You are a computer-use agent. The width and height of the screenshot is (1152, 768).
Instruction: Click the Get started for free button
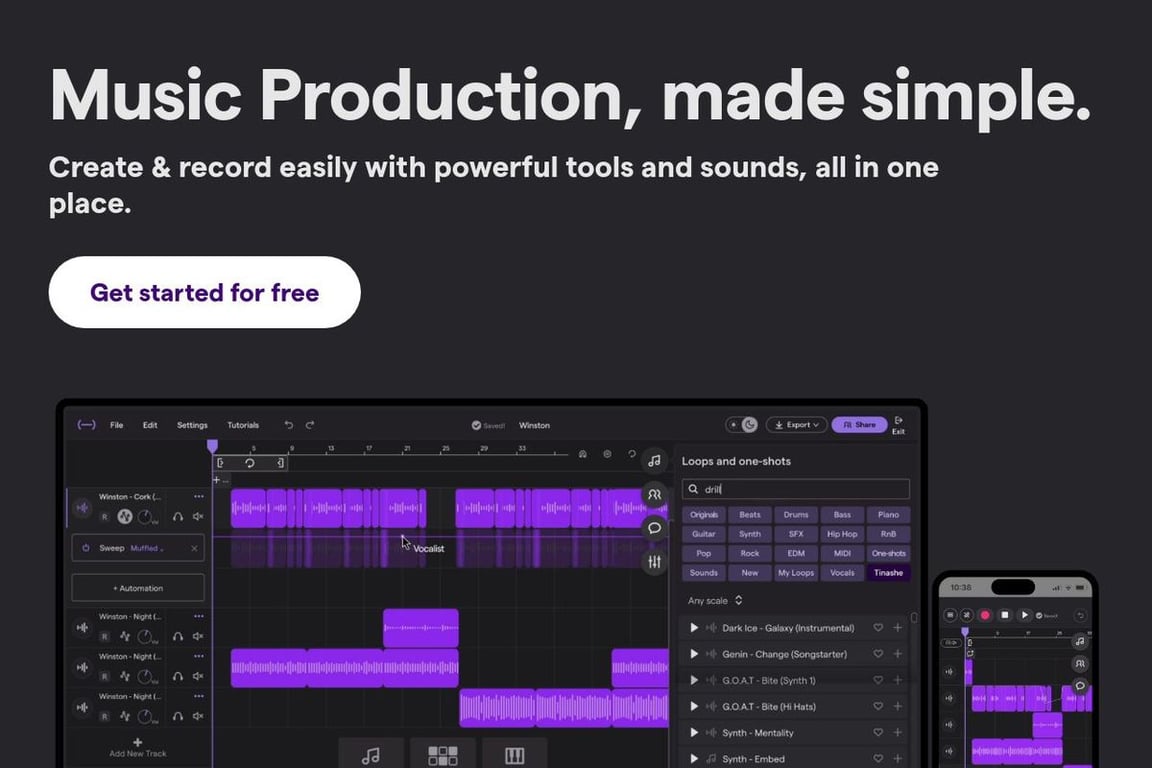pyautogui.click(x=204, y=293)
